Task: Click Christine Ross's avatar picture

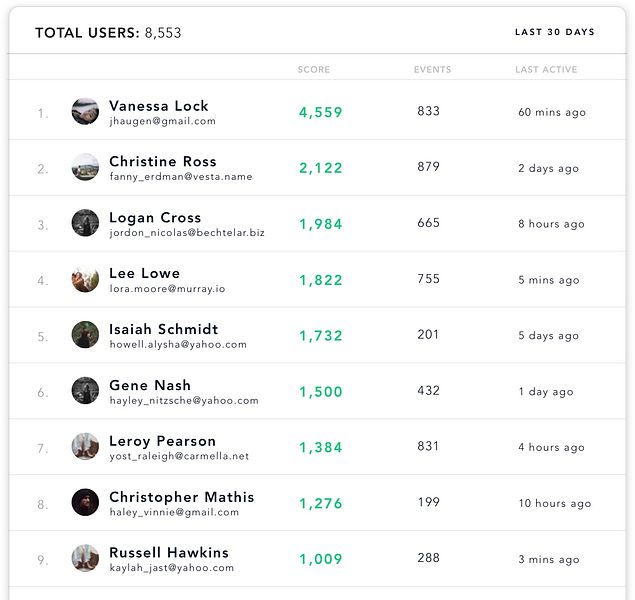Action: click(85, 167)
